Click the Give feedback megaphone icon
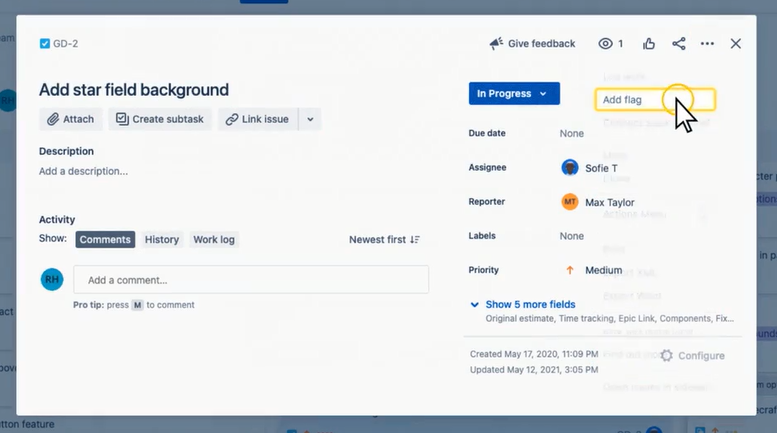Viewport: 777px width, 433px height. click(x=496, y=44)
